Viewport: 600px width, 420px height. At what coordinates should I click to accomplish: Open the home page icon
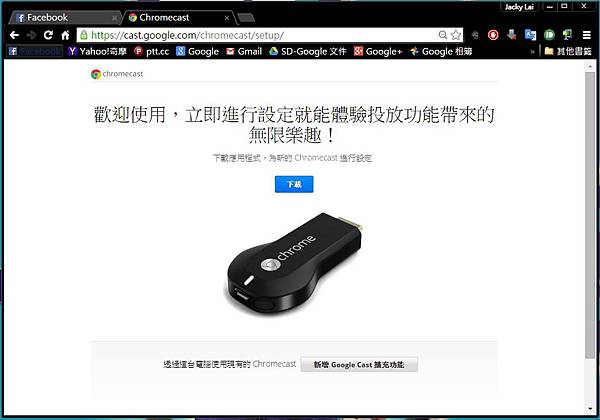tap(65, 35)
